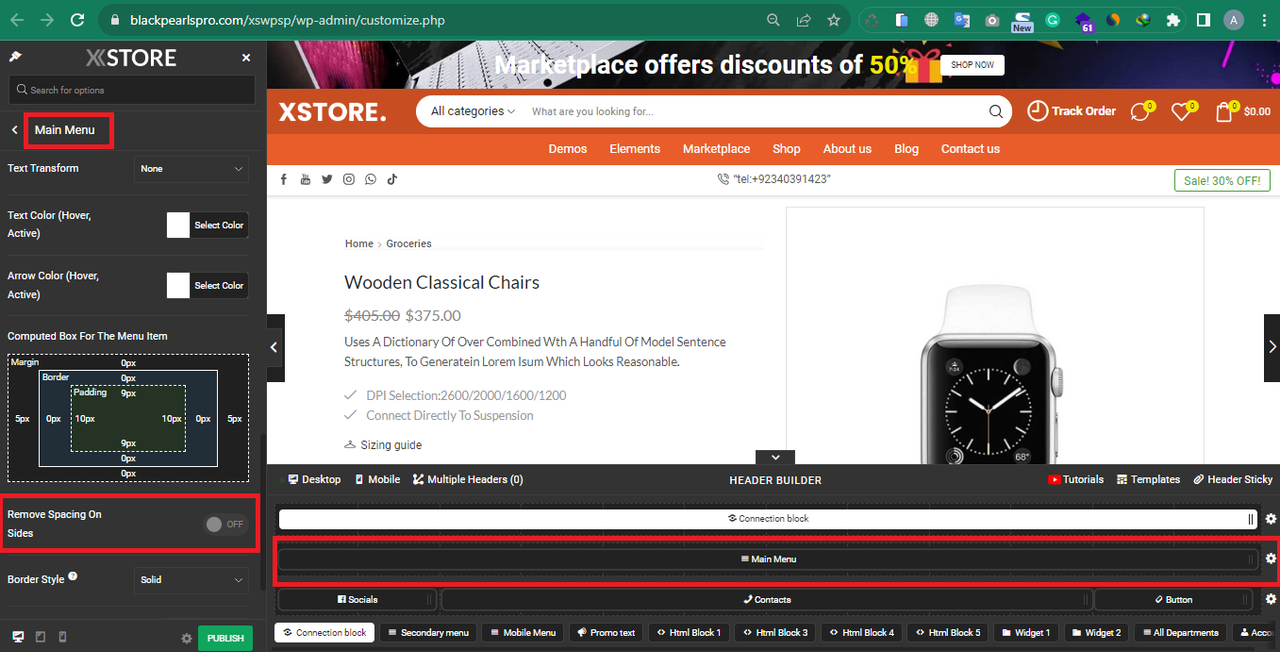Image resolution: width=1280 pixels, height=652 pixels.
Task: Pick Widget 1 element chip
Action: tap(1025, 633)
